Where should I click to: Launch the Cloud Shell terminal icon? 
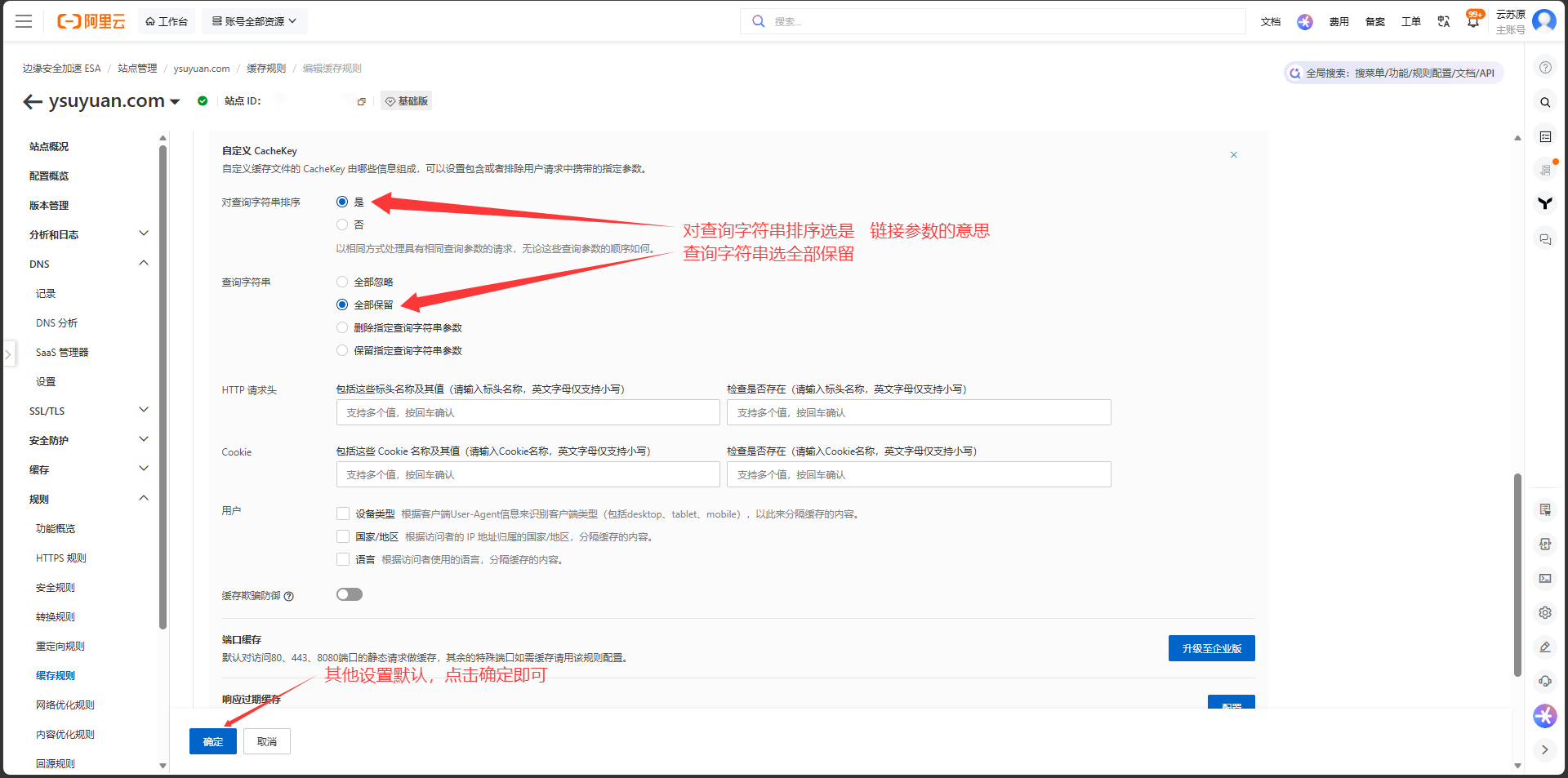pyautogui.click(x=1545, y=578)
